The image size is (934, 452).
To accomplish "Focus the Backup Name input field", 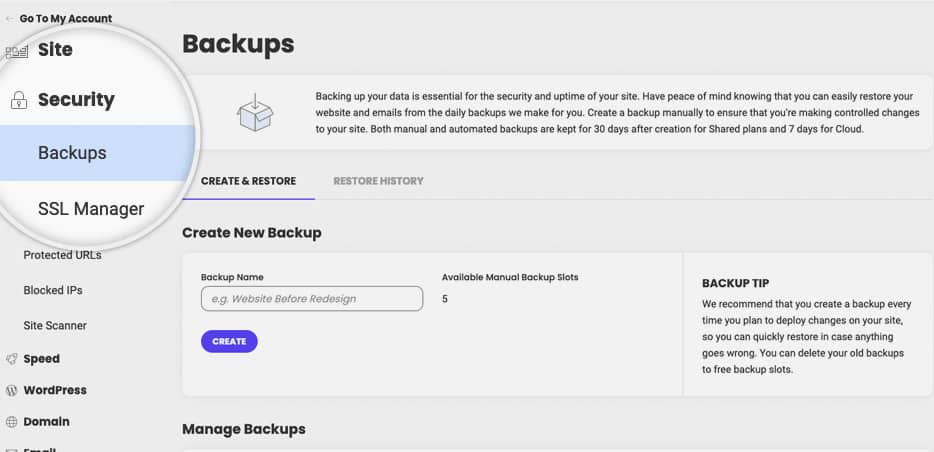I will [312, 298].
